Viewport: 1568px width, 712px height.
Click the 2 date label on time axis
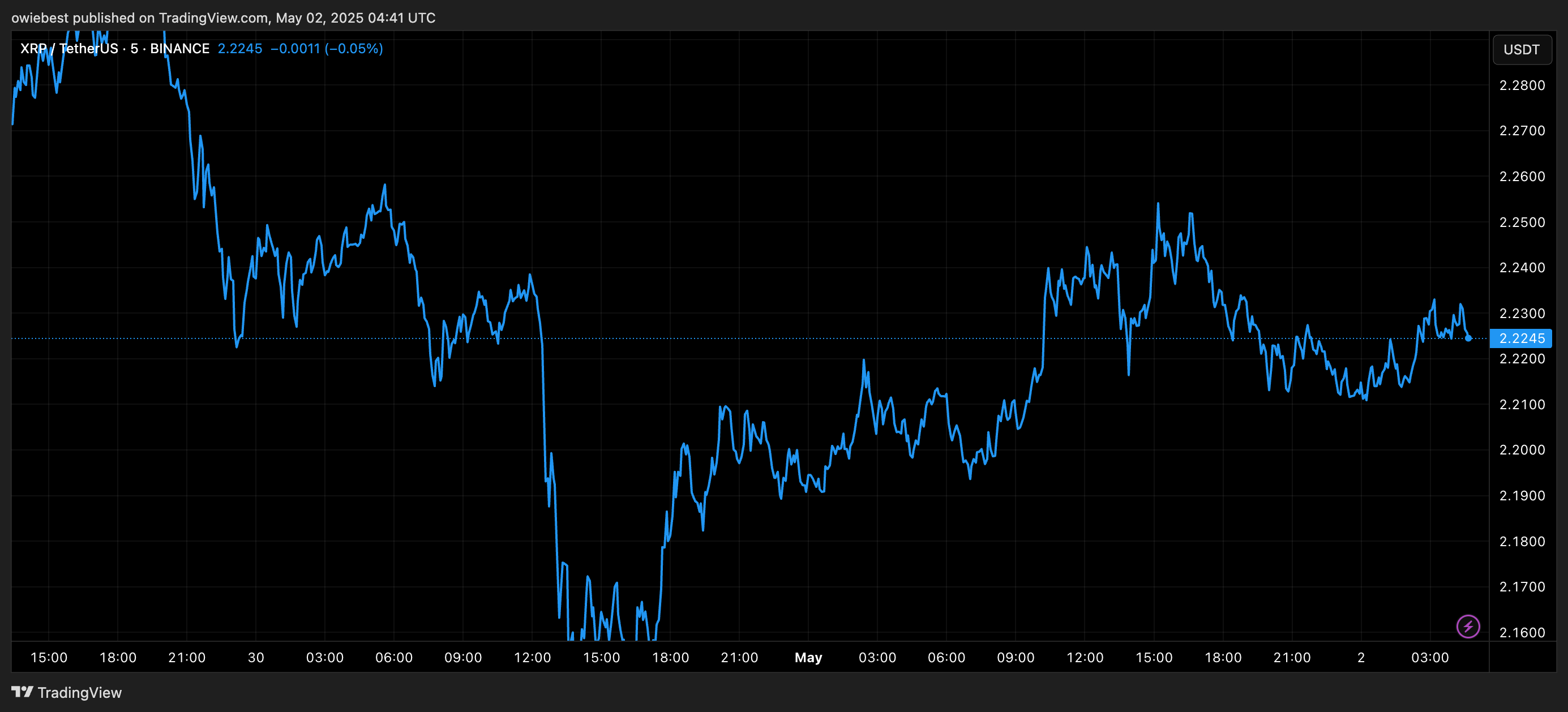pyautogui.click(x=1361, y=658)
